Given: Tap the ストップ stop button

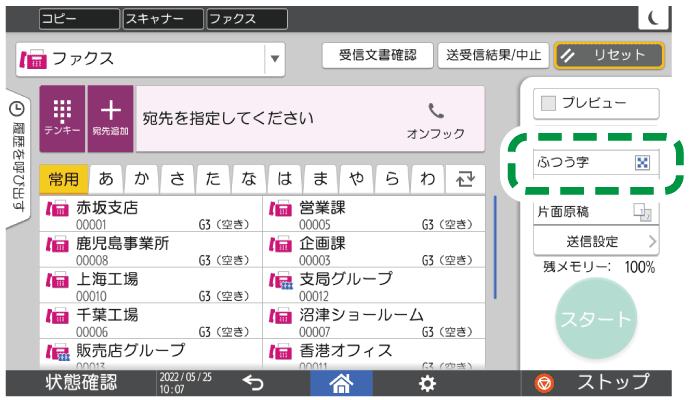Looking at the screenshot, I should coord(596,383).
